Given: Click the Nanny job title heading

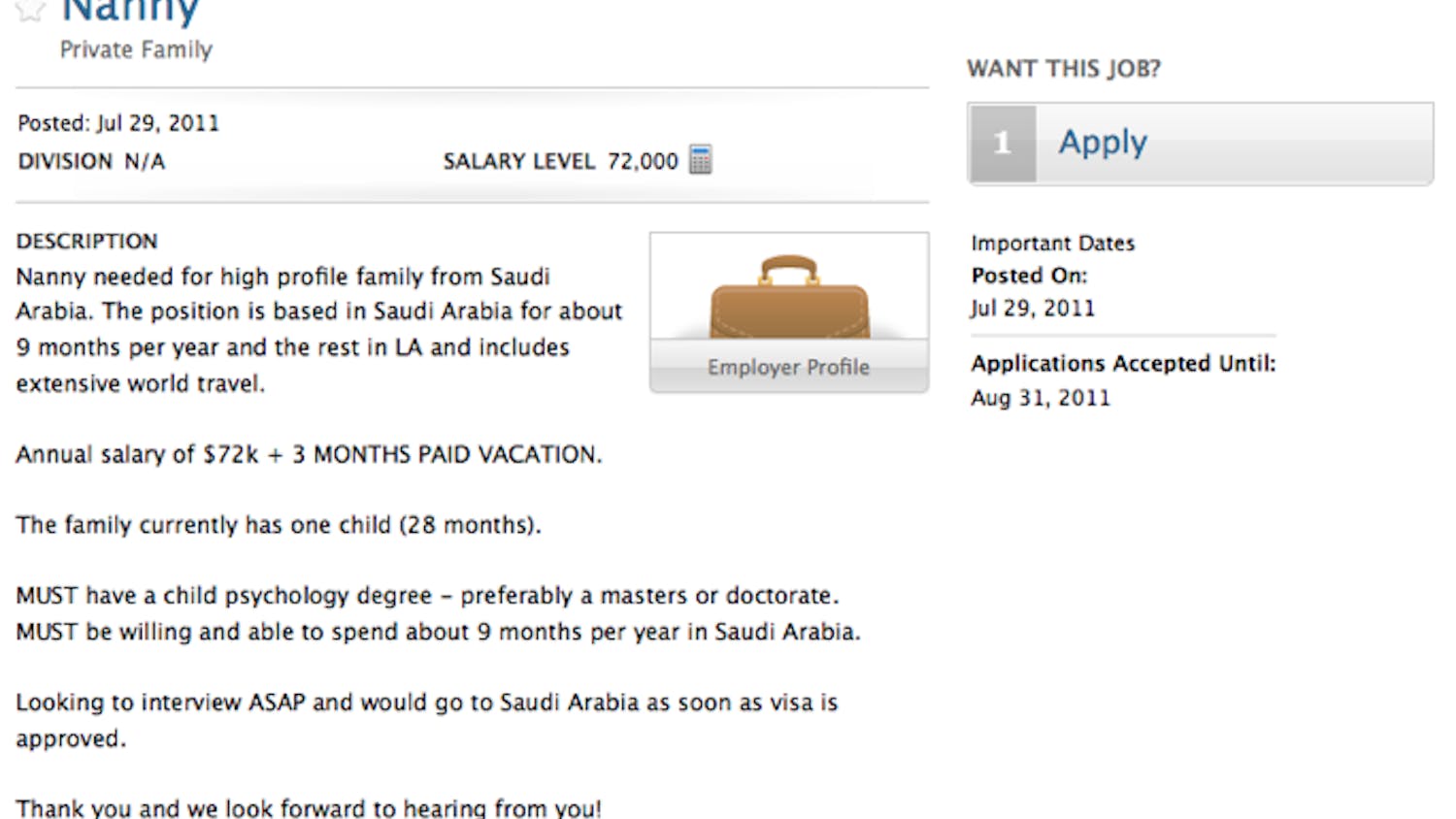Looking at the screenshot, I should (130, 12).
